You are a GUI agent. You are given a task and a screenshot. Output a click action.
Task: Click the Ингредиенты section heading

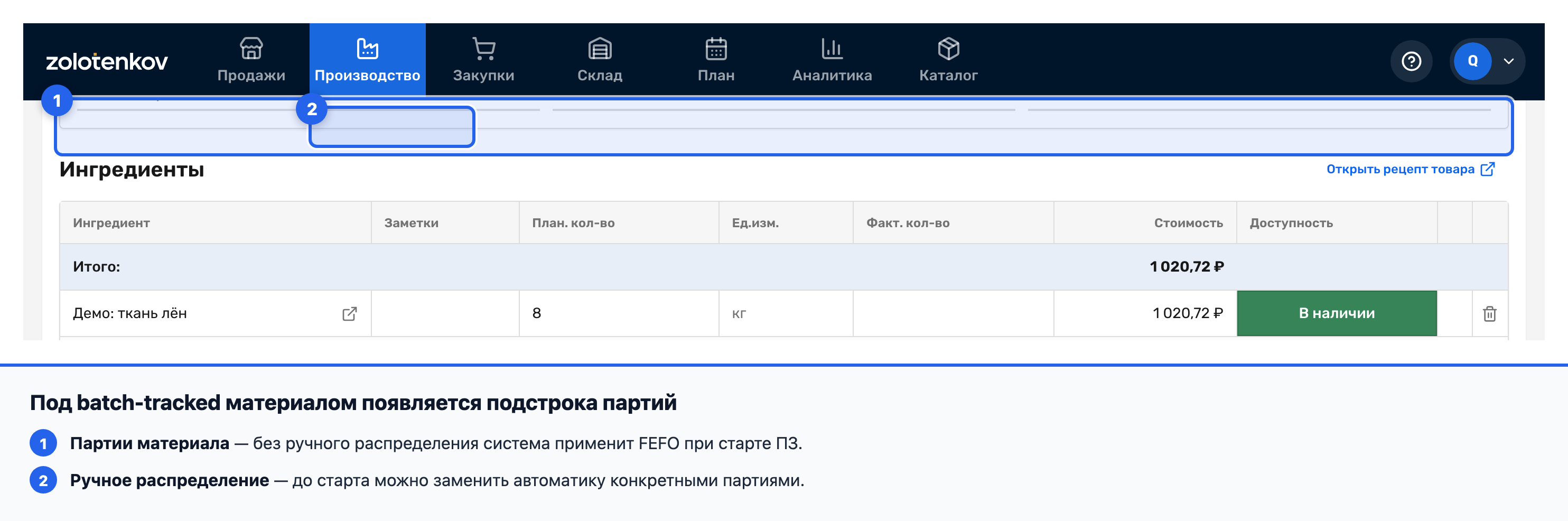[x=132, y=169]
